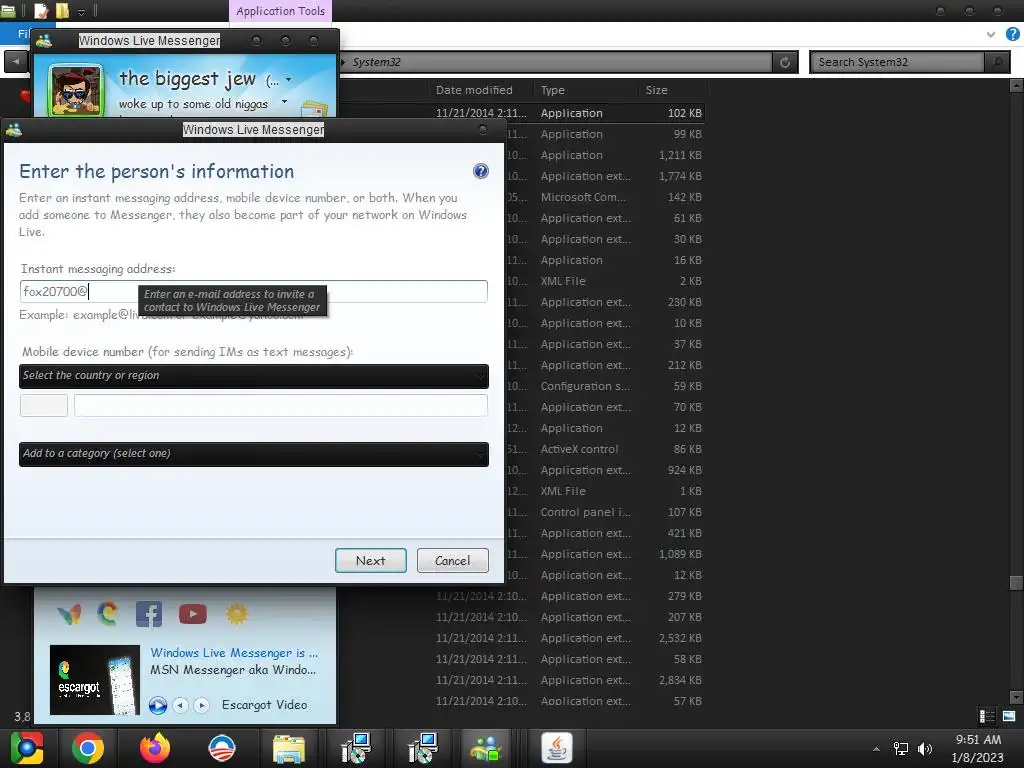
Task: Focus the Instant messaging address field
Action: pos(253,291)
